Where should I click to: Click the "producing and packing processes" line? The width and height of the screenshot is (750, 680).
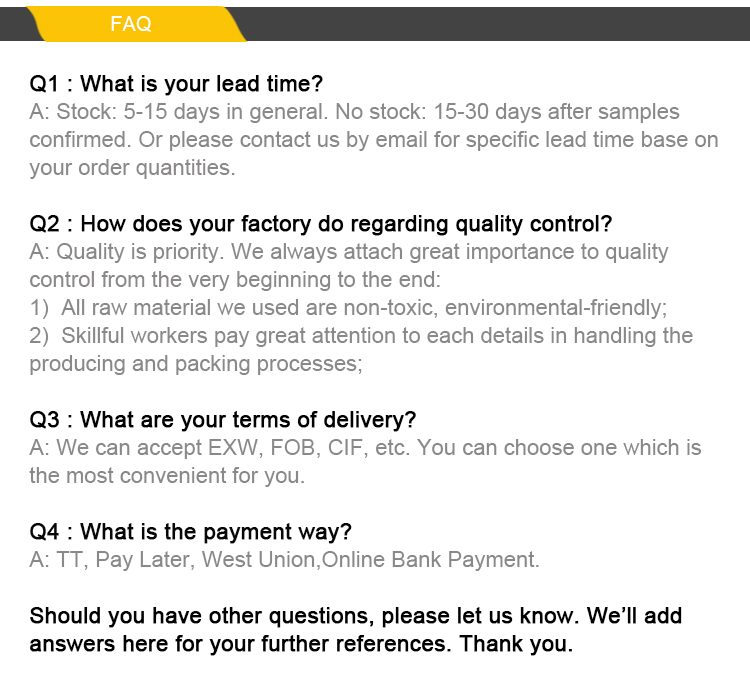click(195, 364)
